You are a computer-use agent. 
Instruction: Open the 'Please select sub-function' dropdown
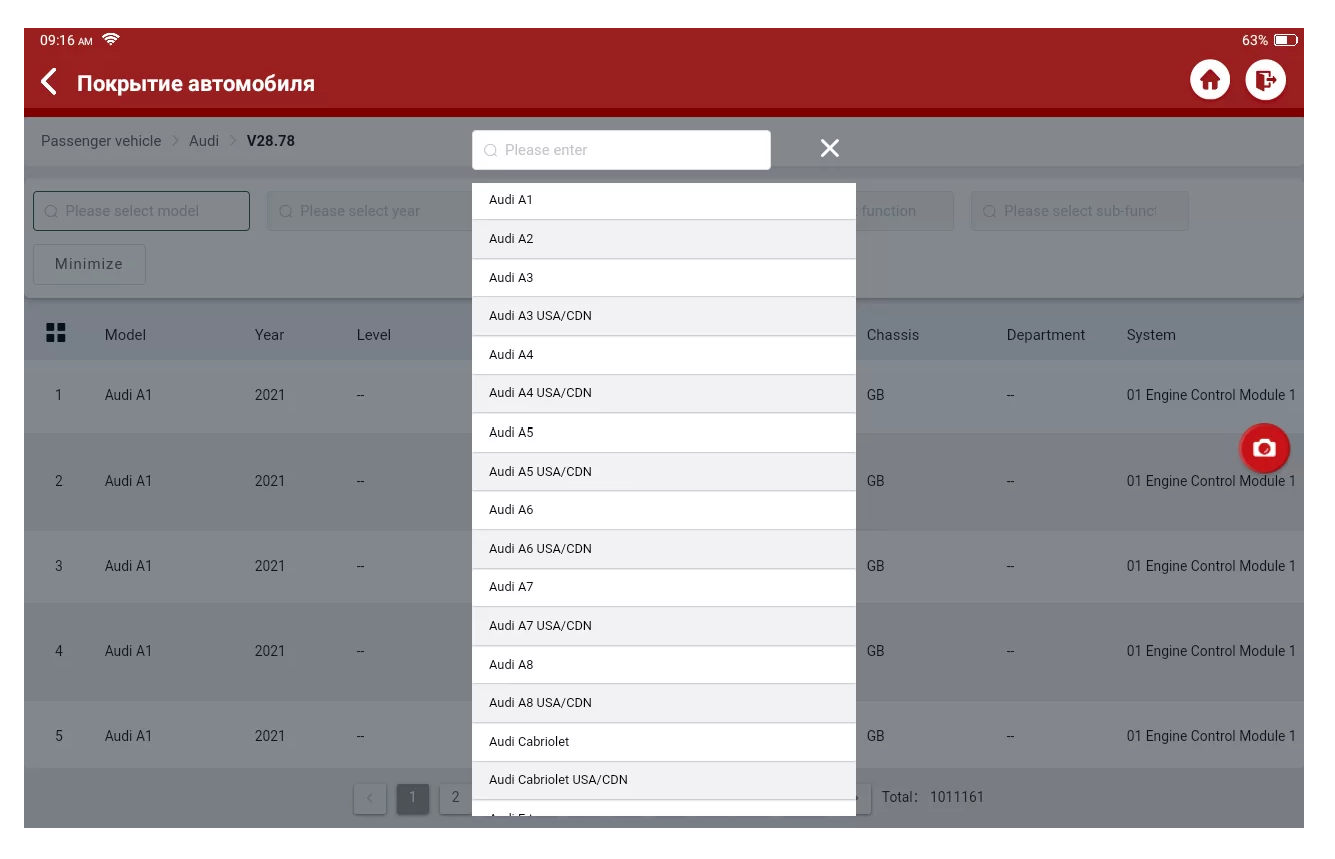(x=1080, y=211)
